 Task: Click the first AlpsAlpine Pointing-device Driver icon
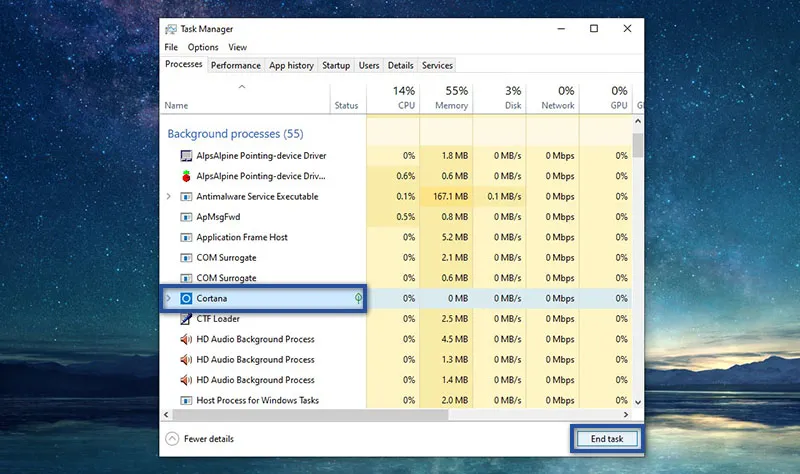(x=186, y=156)
